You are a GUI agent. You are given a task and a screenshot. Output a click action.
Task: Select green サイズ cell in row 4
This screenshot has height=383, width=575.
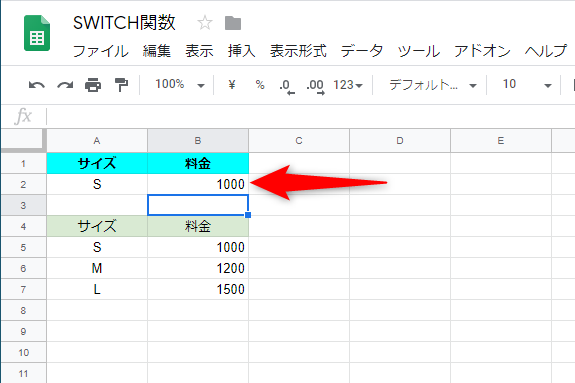pos(97,226)
